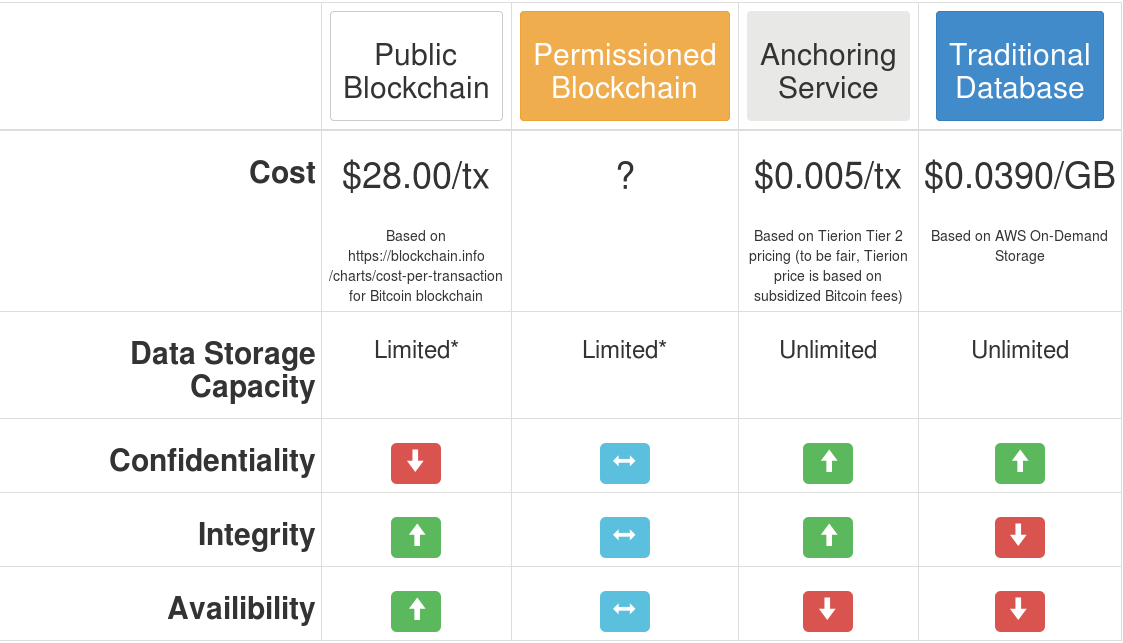Click the $28.00/tx cost value

(415, 175)
